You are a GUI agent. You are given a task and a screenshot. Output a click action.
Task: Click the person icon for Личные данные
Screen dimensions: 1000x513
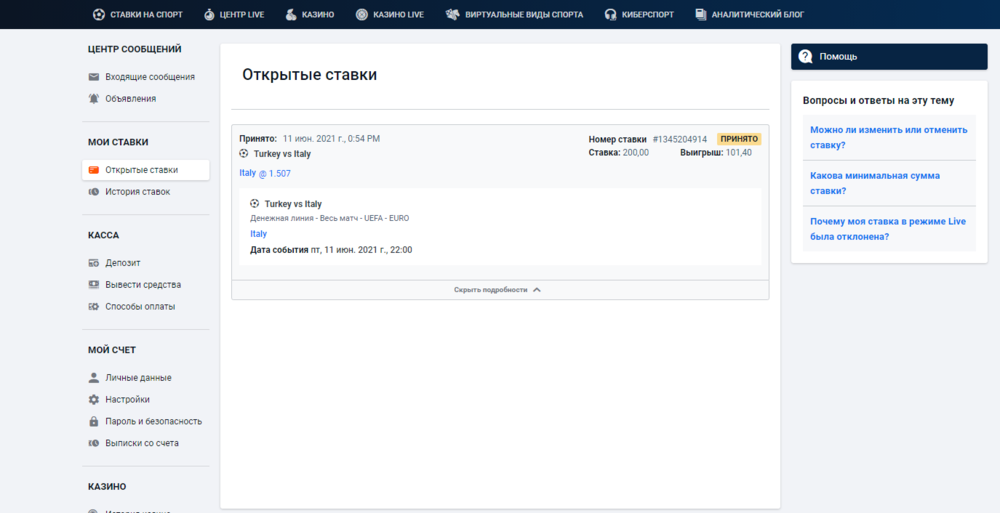click(94, 378)
